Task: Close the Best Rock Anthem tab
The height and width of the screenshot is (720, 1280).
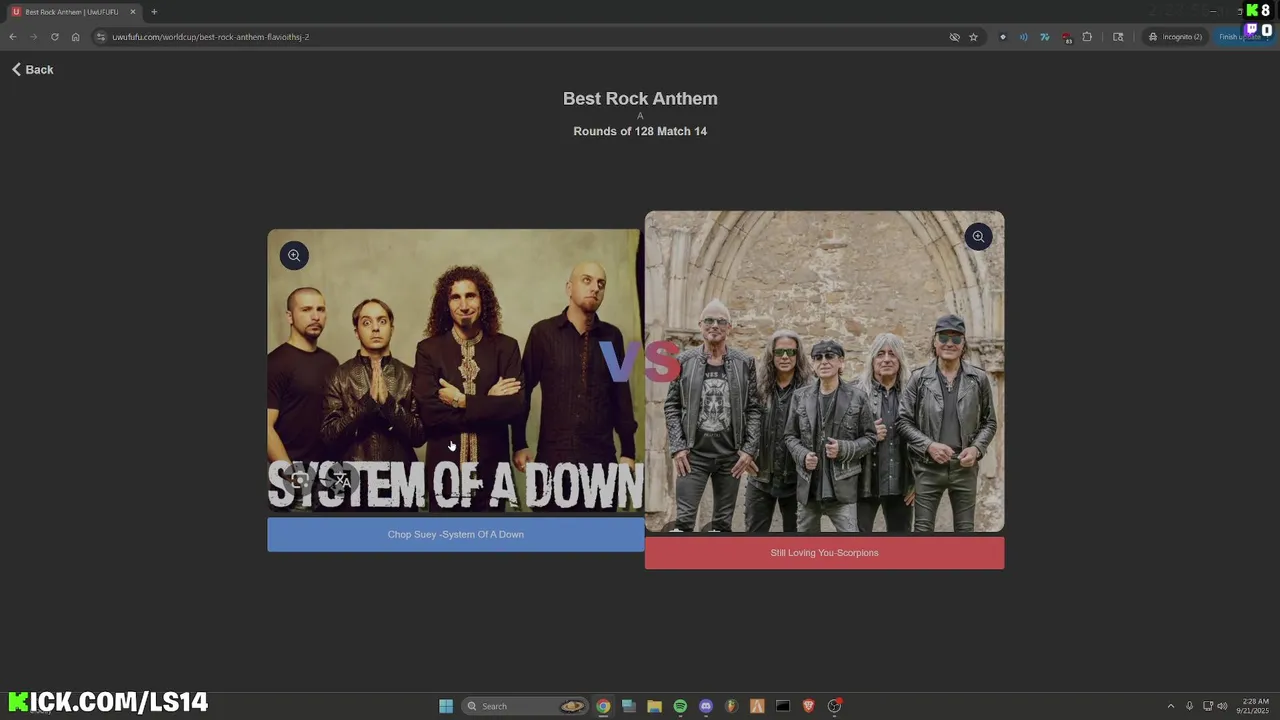Action: coord(133,12)
